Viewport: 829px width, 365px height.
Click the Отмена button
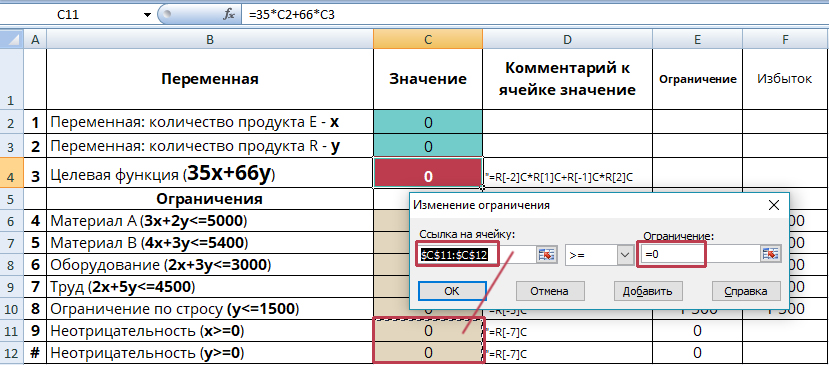click(x=550, y=291)
